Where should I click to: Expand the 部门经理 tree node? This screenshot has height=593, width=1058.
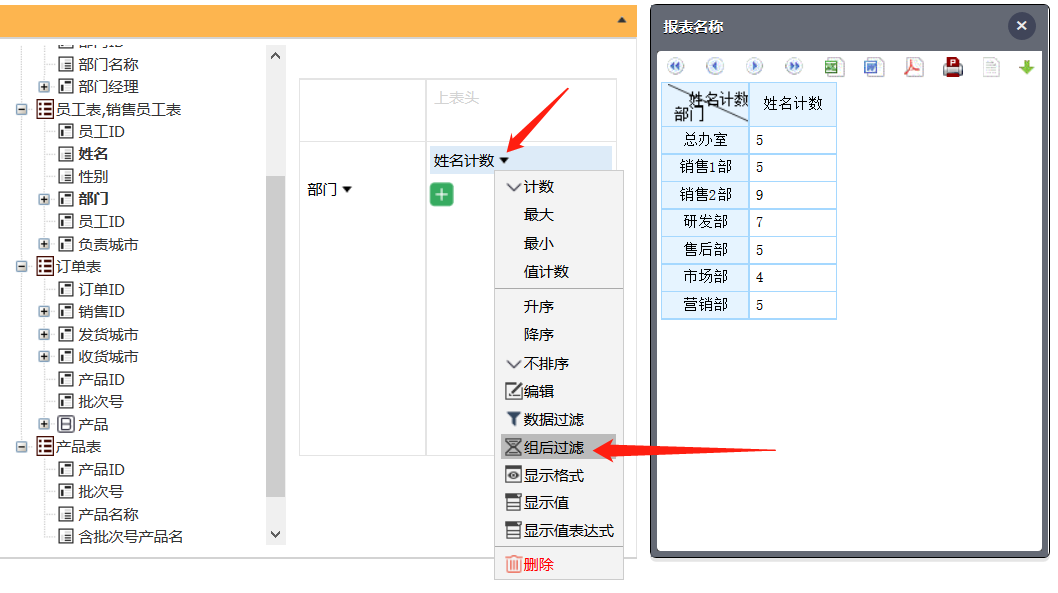point(44,86)
